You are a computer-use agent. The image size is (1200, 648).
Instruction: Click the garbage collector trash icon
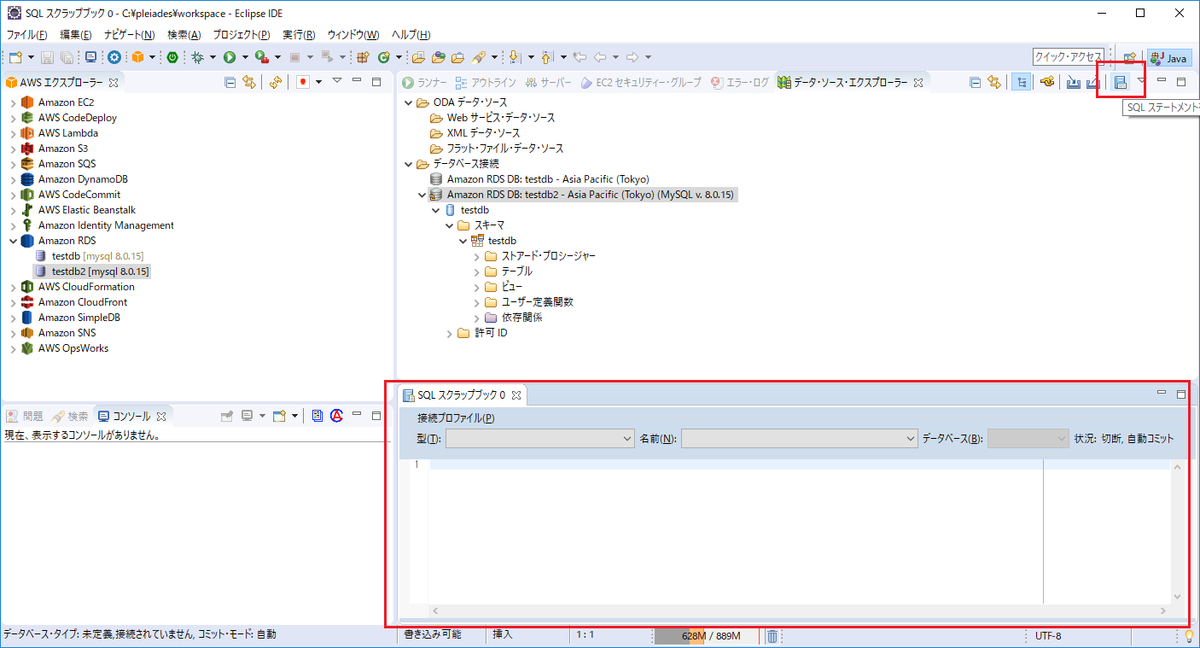[772, 636]
